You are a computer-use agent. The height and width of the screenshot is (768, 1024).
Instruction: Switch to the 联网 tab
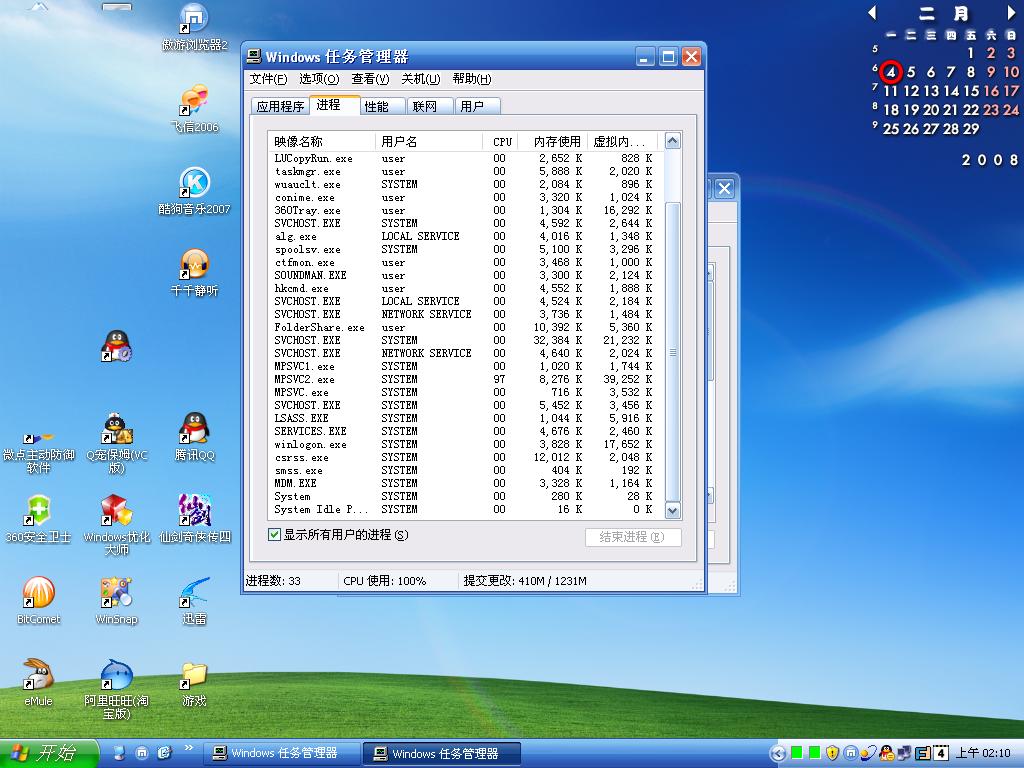(431, 106)
